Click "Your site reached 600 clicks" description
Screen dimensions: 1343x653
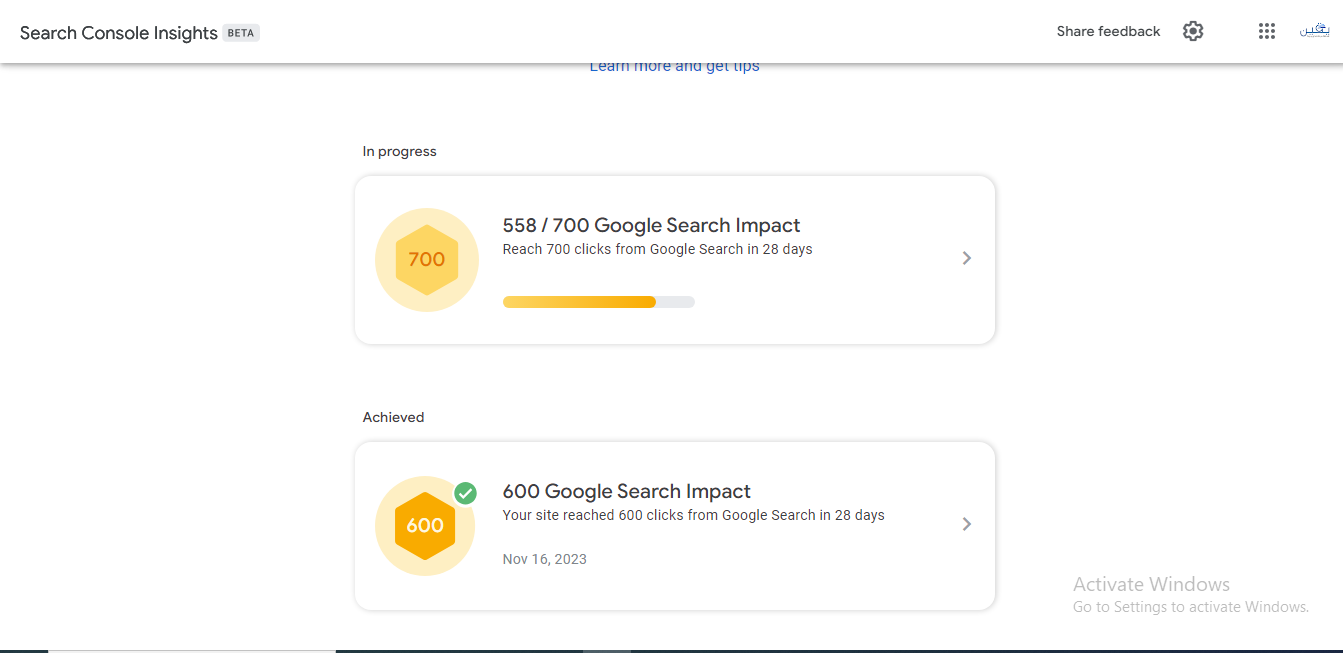pos(693,515)
